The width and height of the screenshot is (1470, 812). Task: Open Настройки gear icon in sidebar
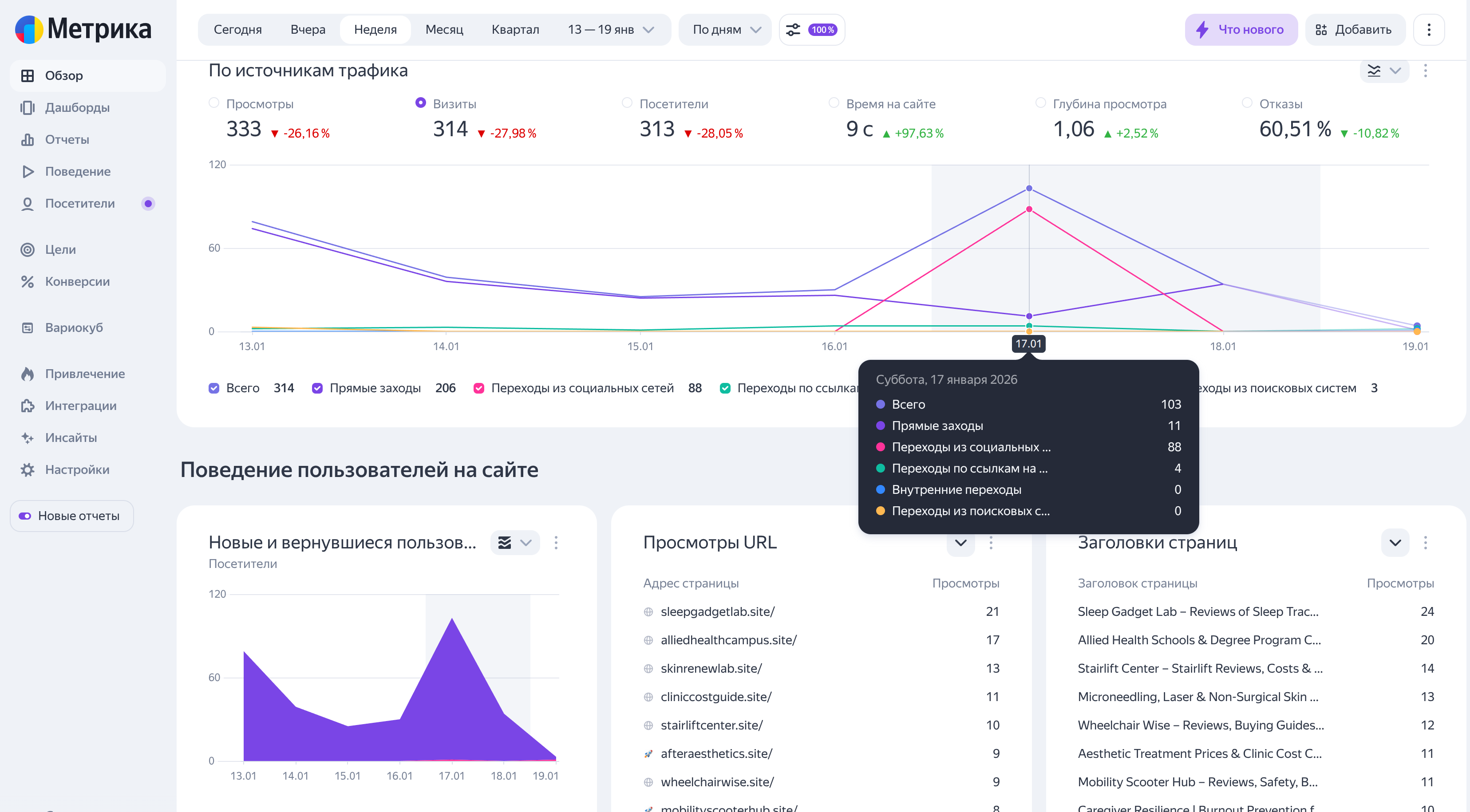click(x=28, y=469)
